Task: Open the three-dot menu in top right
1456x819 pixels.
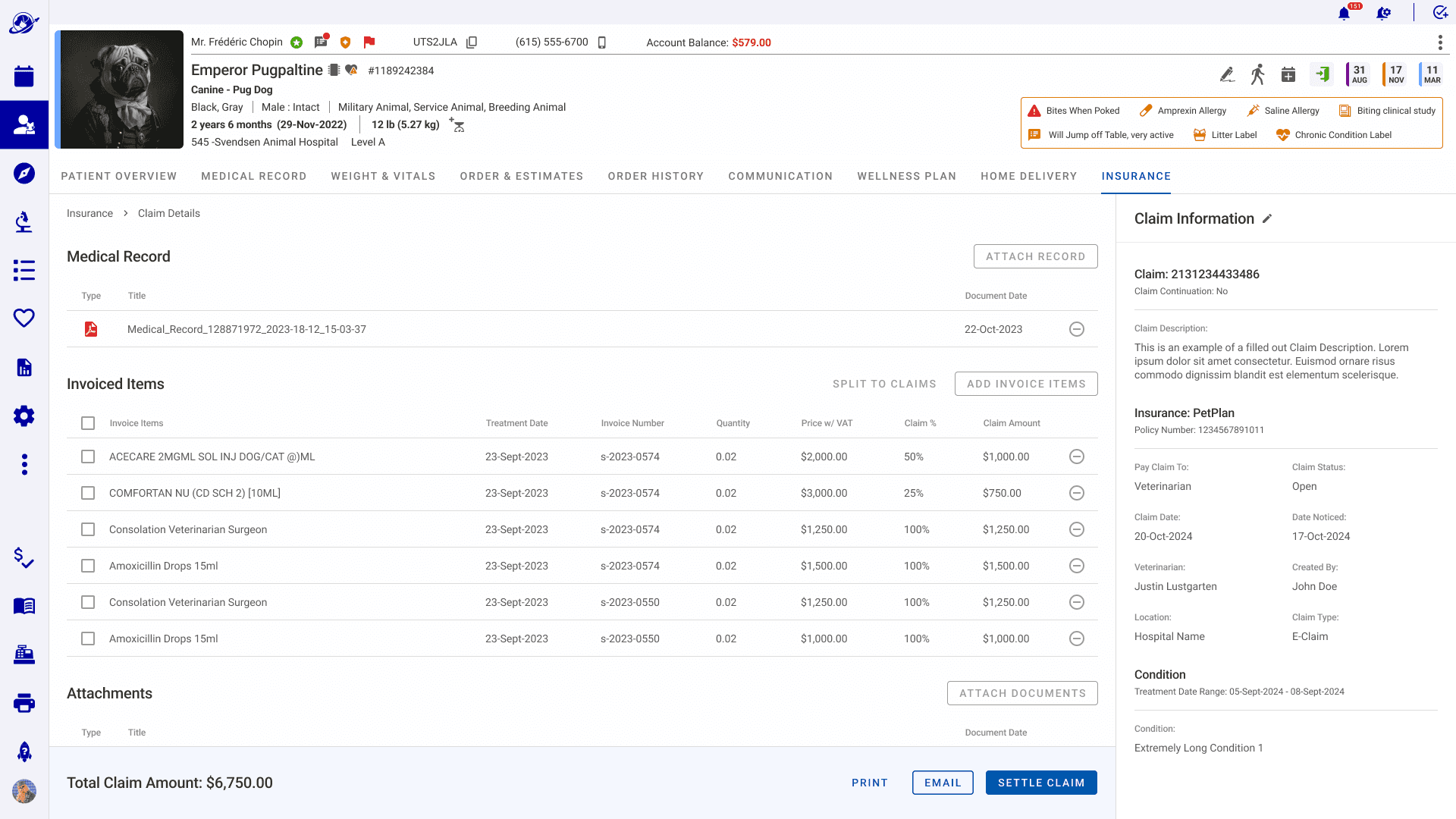Action: [1440, 42]
